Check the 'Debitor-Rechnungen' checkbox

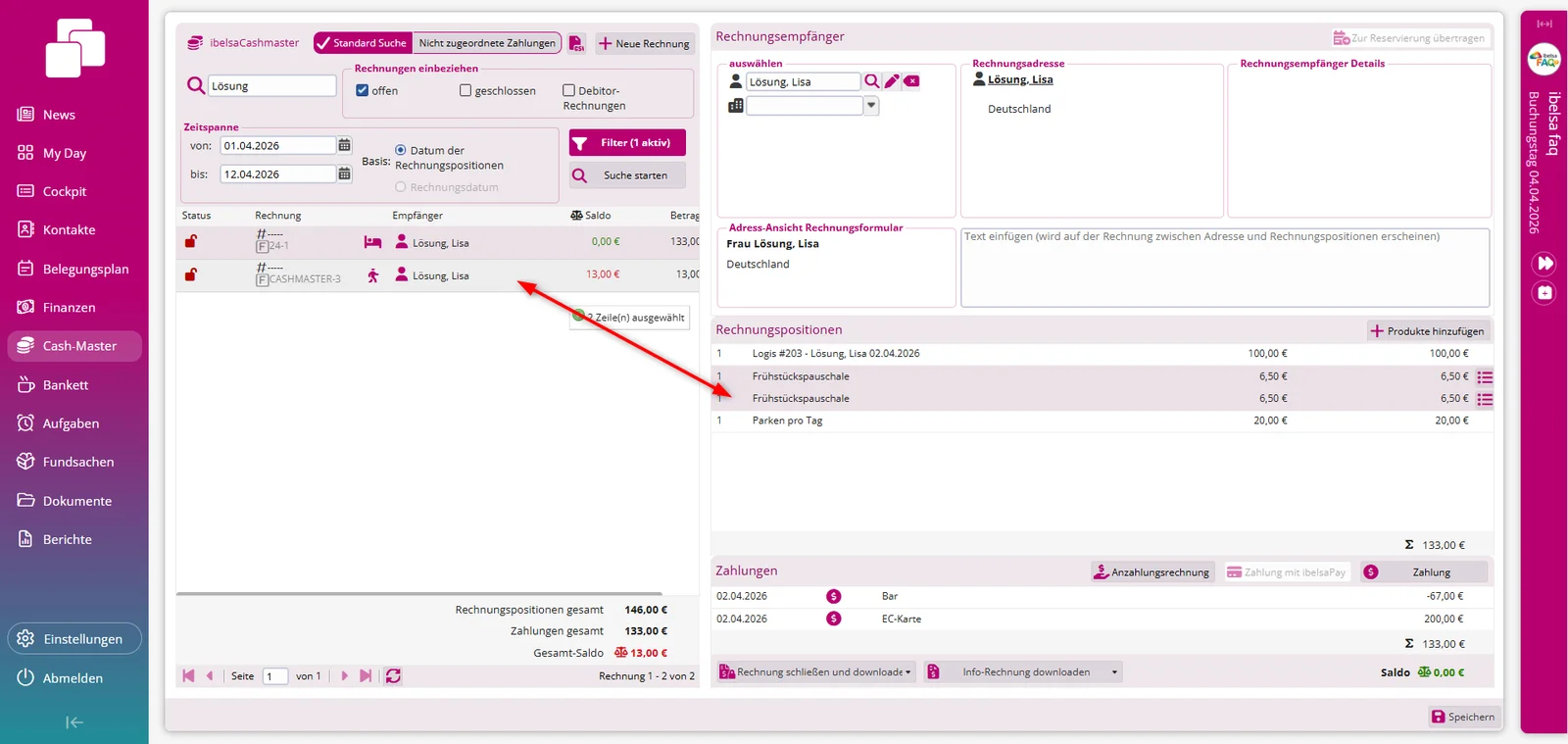click(568, 90)
